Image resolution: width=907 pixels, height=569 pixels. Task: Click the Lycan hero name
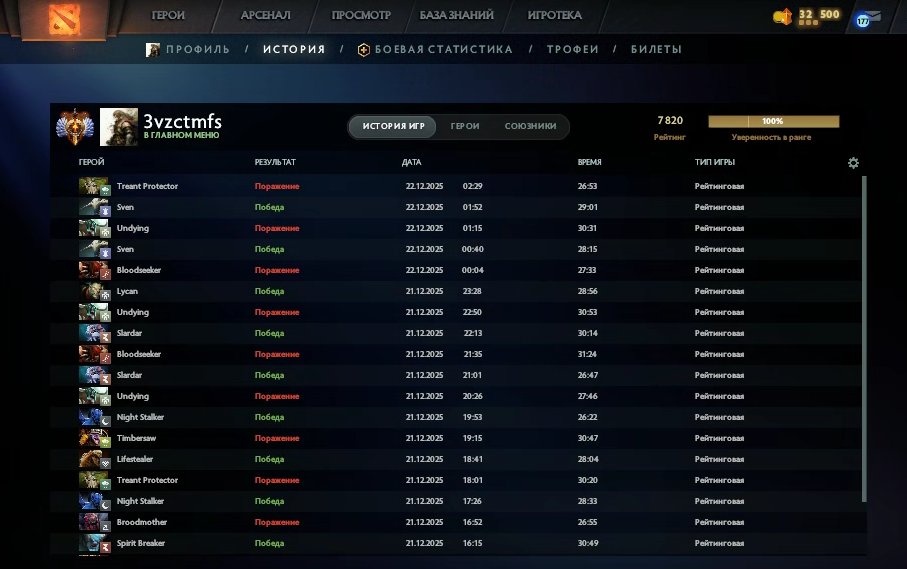(127, 291)
